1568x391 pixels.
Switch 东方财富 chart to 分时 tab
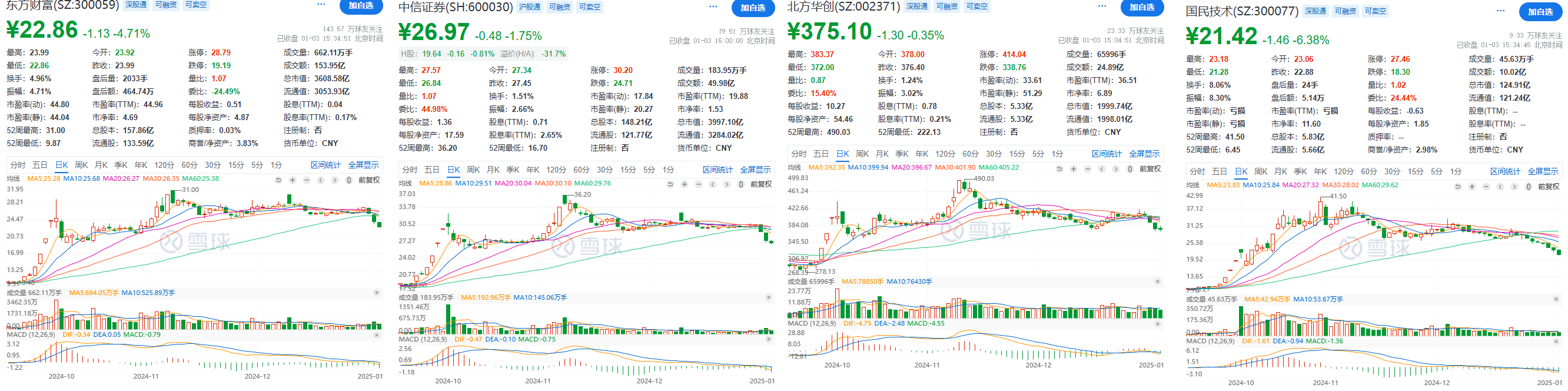pyautogui.click(x=18, y=165)
